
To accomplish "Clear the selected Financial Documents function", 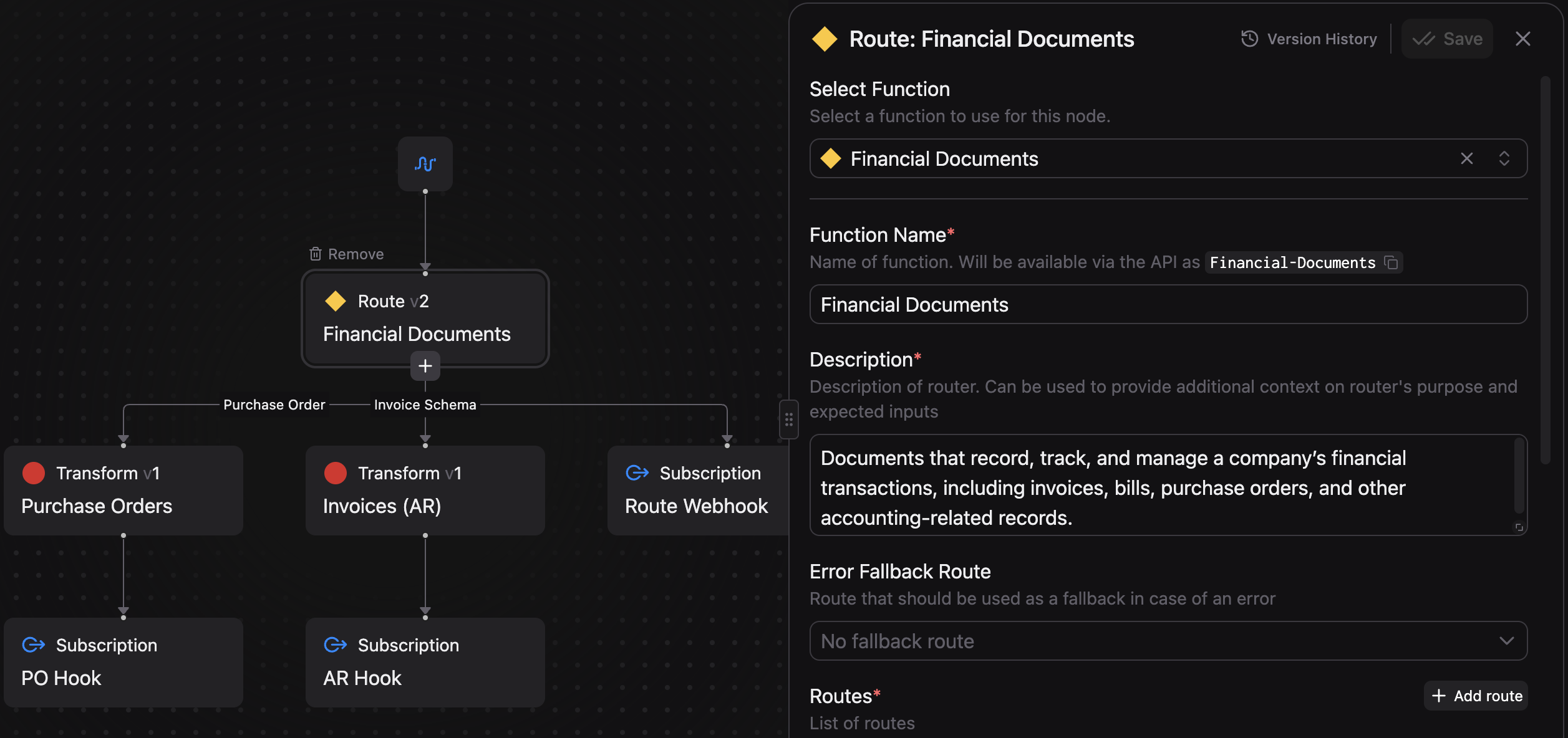I will (x=1466, y=158).
